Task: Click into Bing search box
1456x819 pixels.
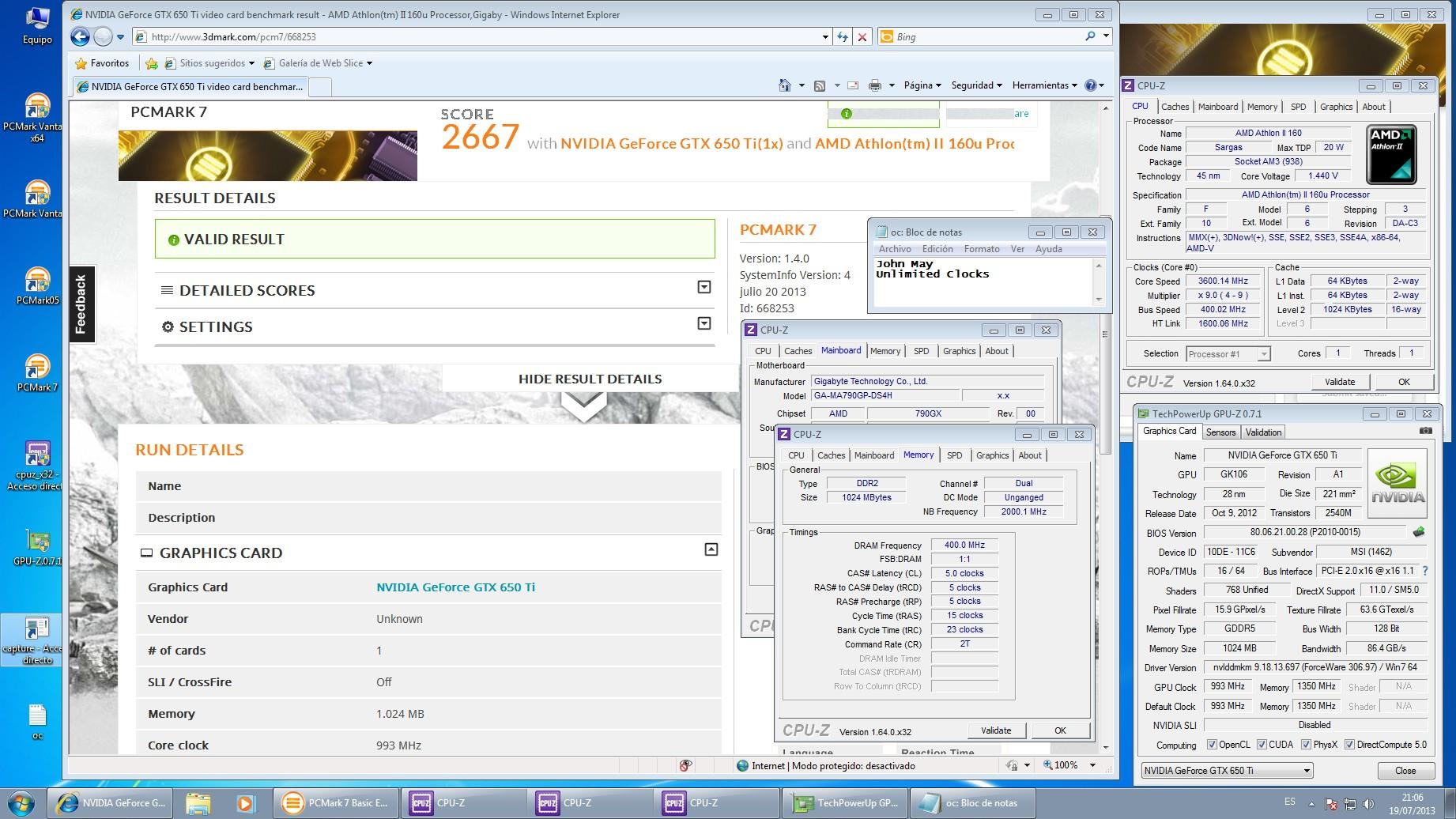Action: tap(988, 36)
